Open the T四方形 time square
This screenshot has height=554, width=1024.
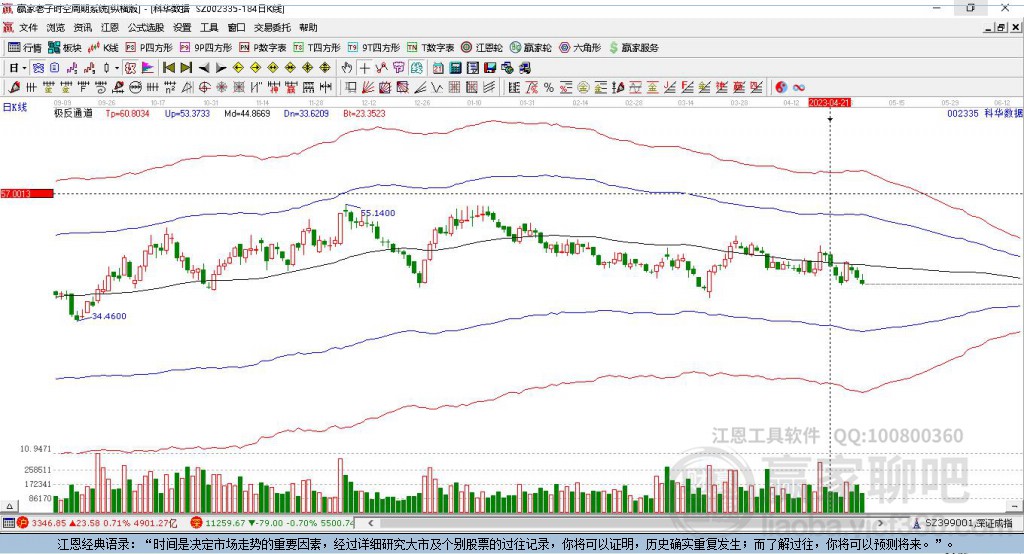tap(317, 48)
